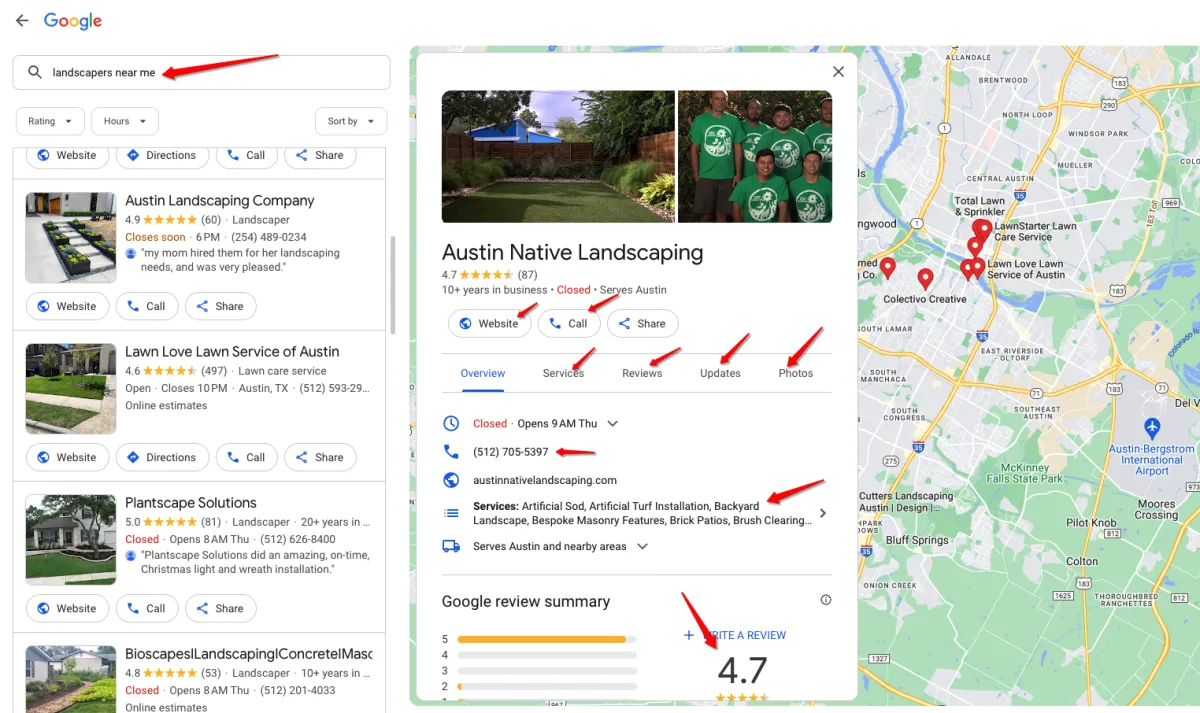Open the Sort by dropdown

coord(351,121)
